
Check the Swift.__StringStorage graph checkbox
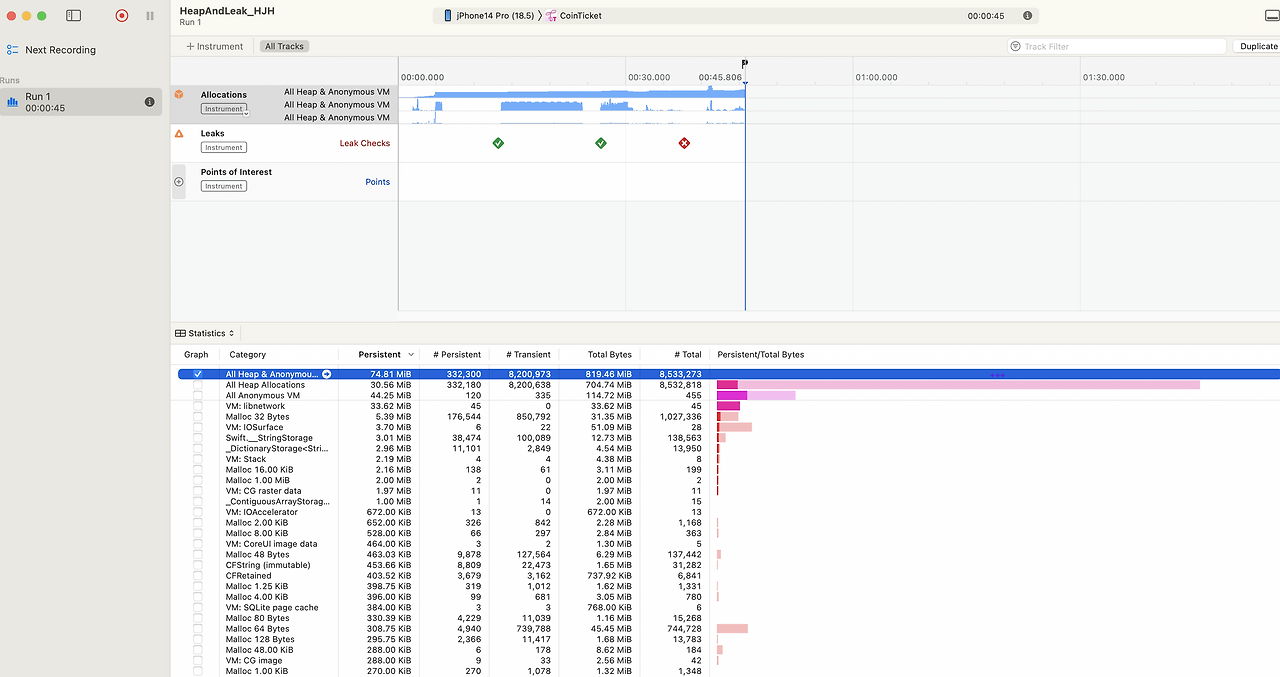click(x=197, y=438)
